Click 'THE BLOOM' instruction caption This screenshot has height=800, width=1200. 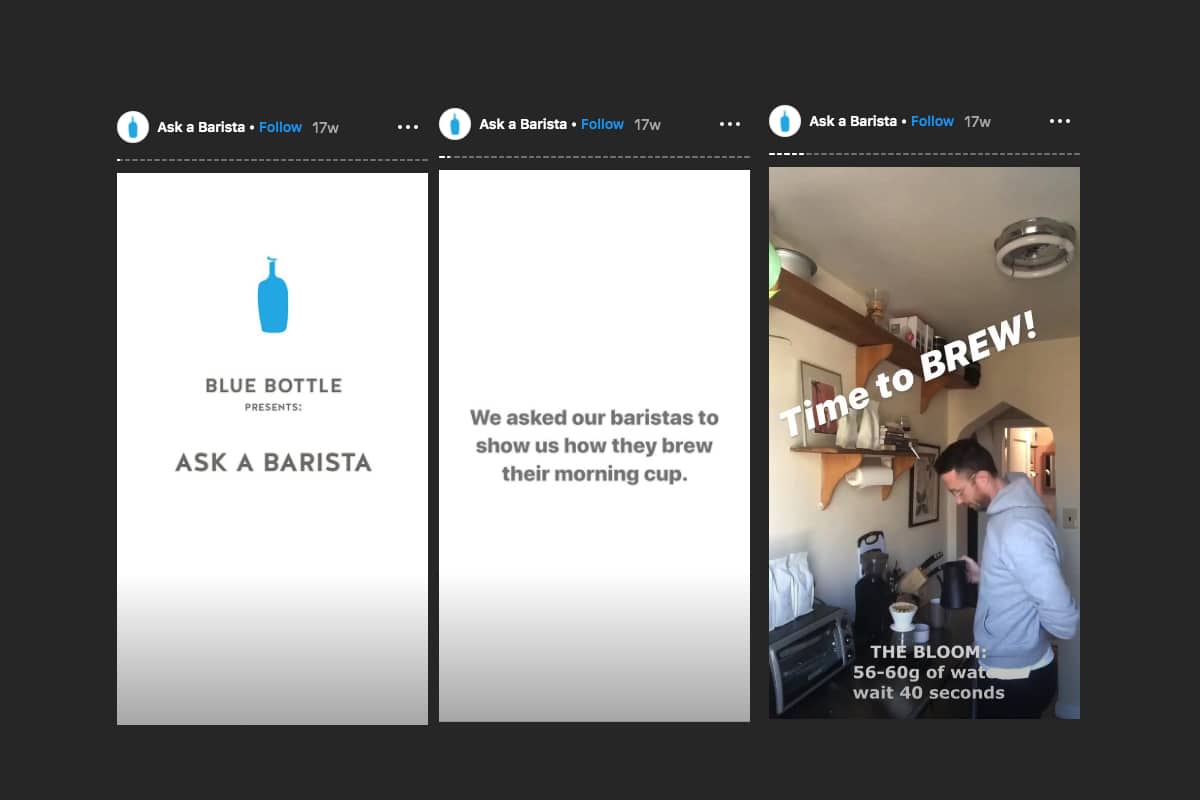[x=929, y=672]
